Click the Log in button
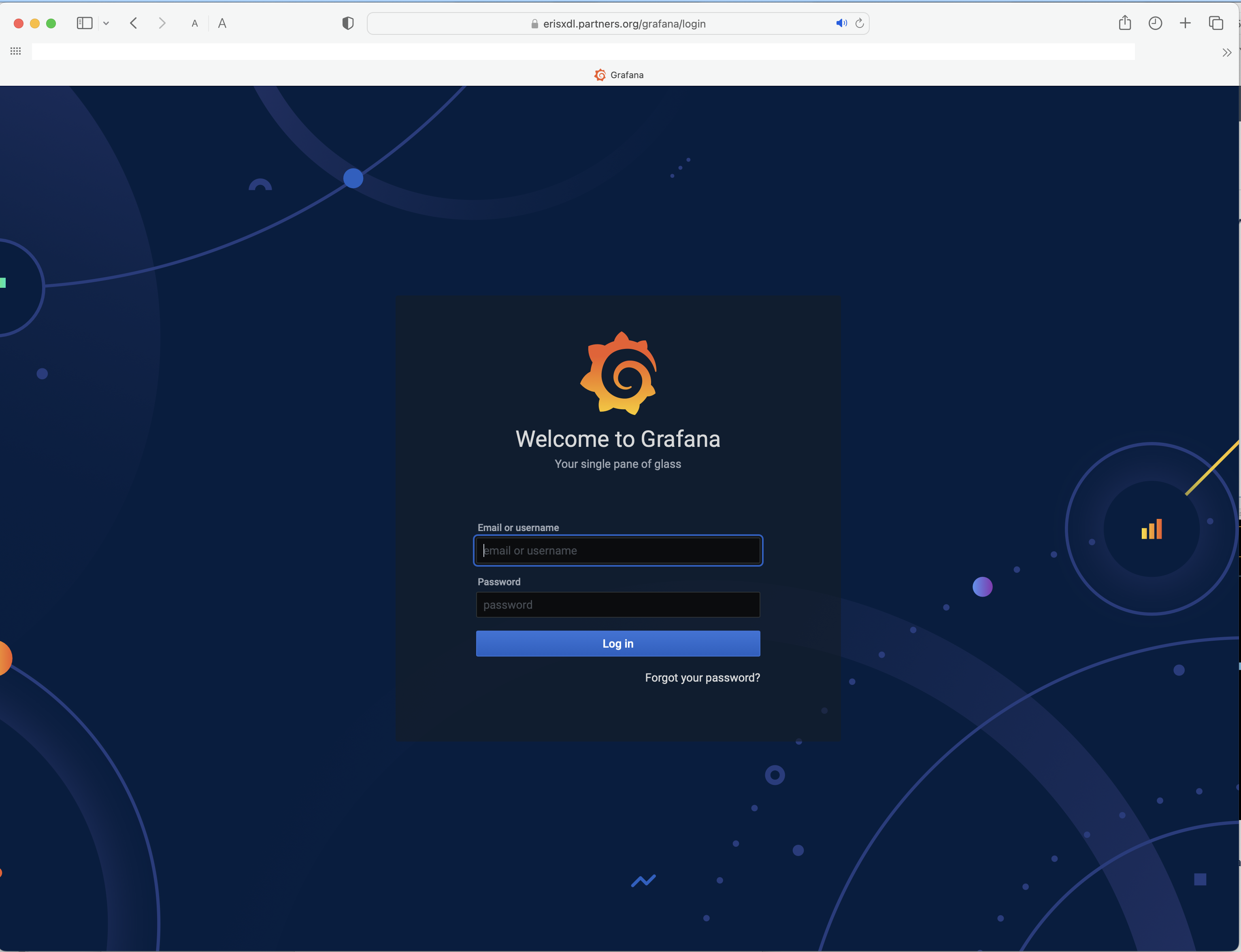The image size is (1241, 952). click(618, 644)
